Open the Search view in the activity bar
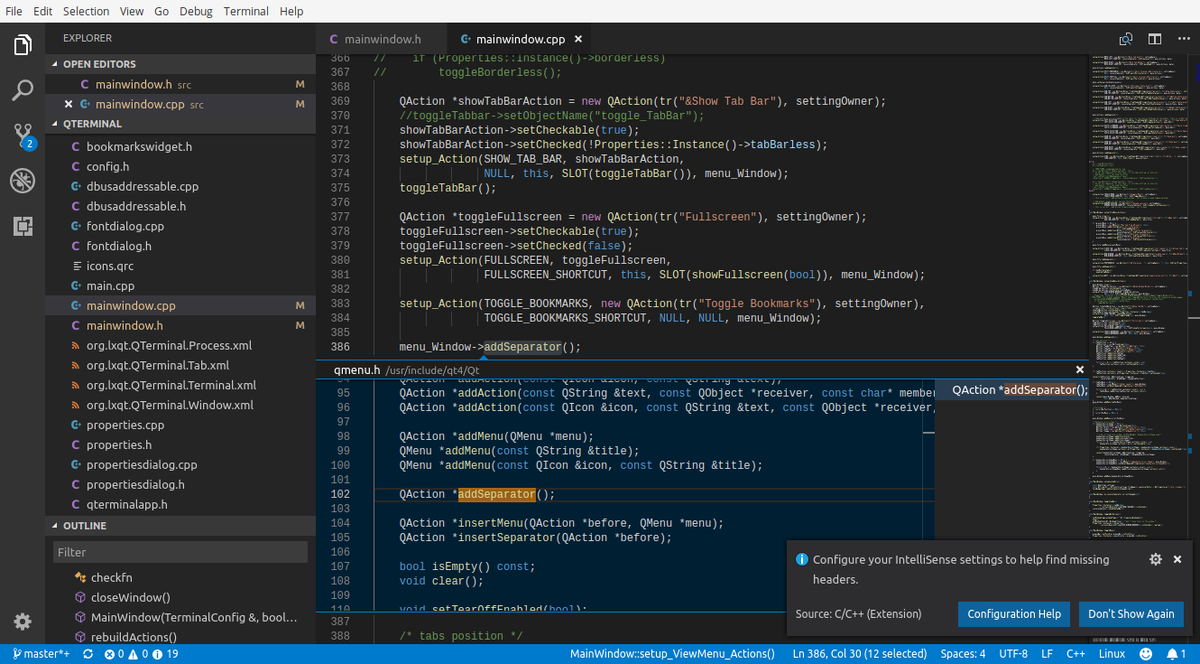The image size is (1200, 664). coord(22,90)
